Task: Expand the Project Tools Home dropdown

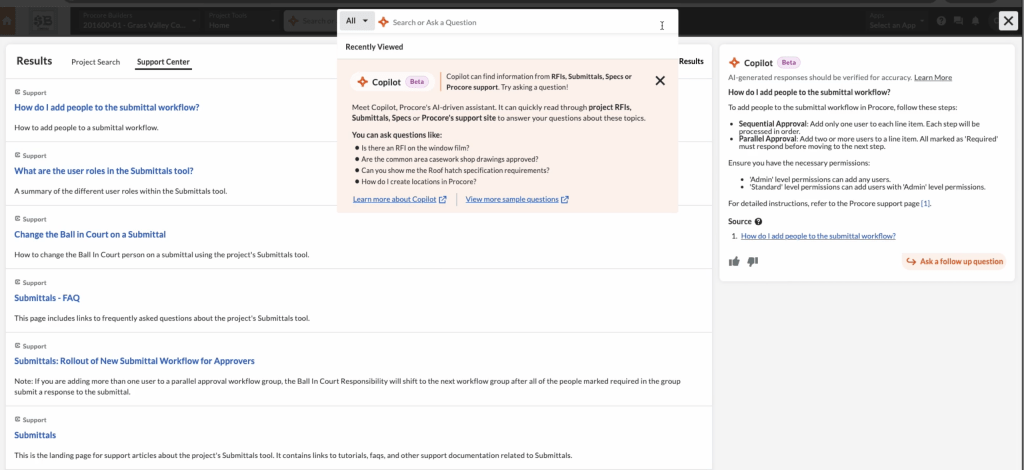Action: 240,21
